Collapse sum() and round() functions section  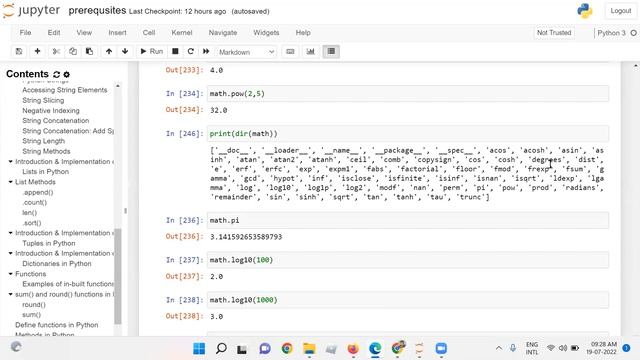point(11,294)
